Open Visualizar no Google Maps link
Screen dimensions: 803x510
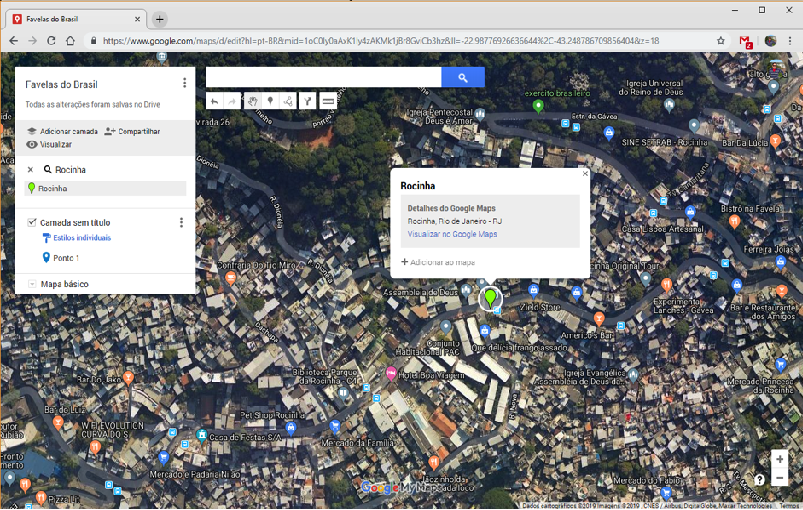(452, 234)
